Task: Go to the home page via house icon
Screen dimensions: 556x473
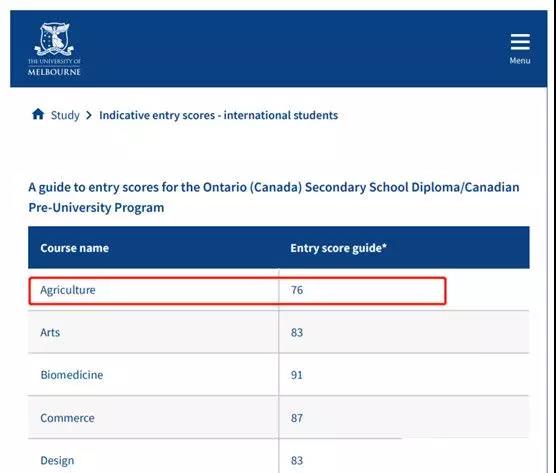Action: point(38,115)
